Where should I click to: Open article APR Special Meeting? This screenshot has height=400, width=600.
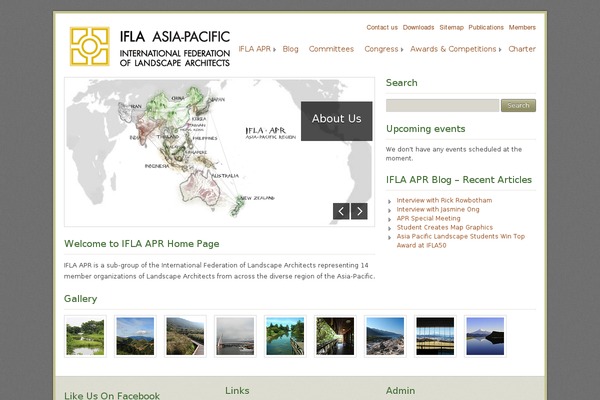tap(428, 218)
